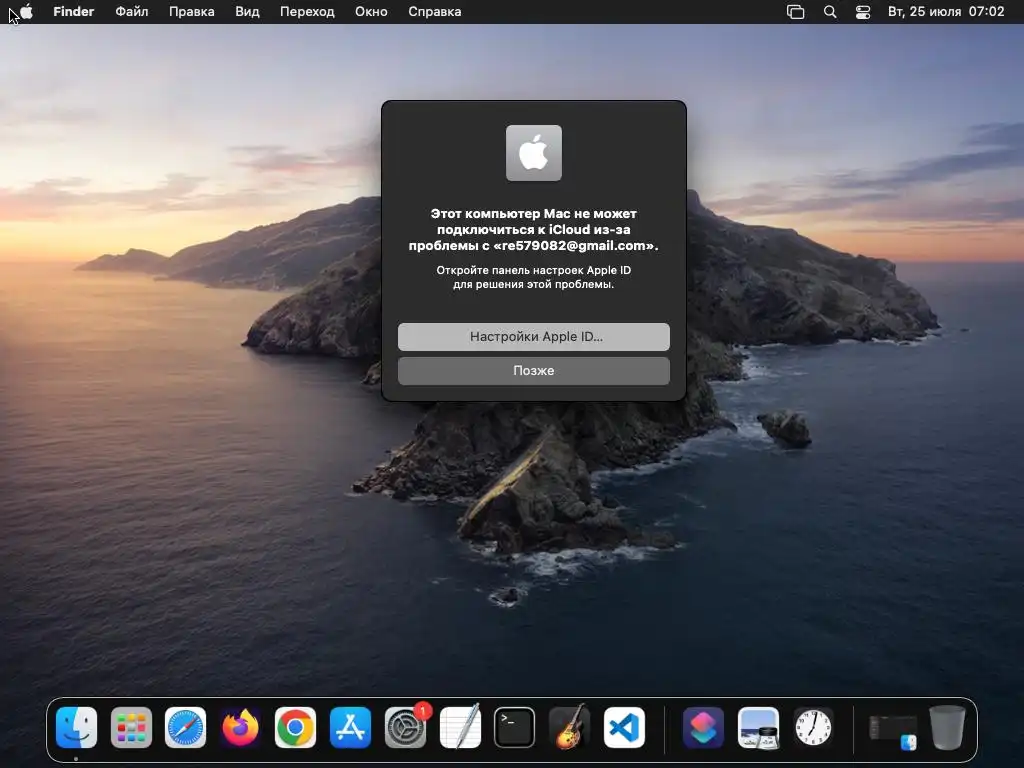The width and height of the screenshot is (1024, 768).
Task: Dismiss the iCloud dialog with Позже
Action: (534, 370)
